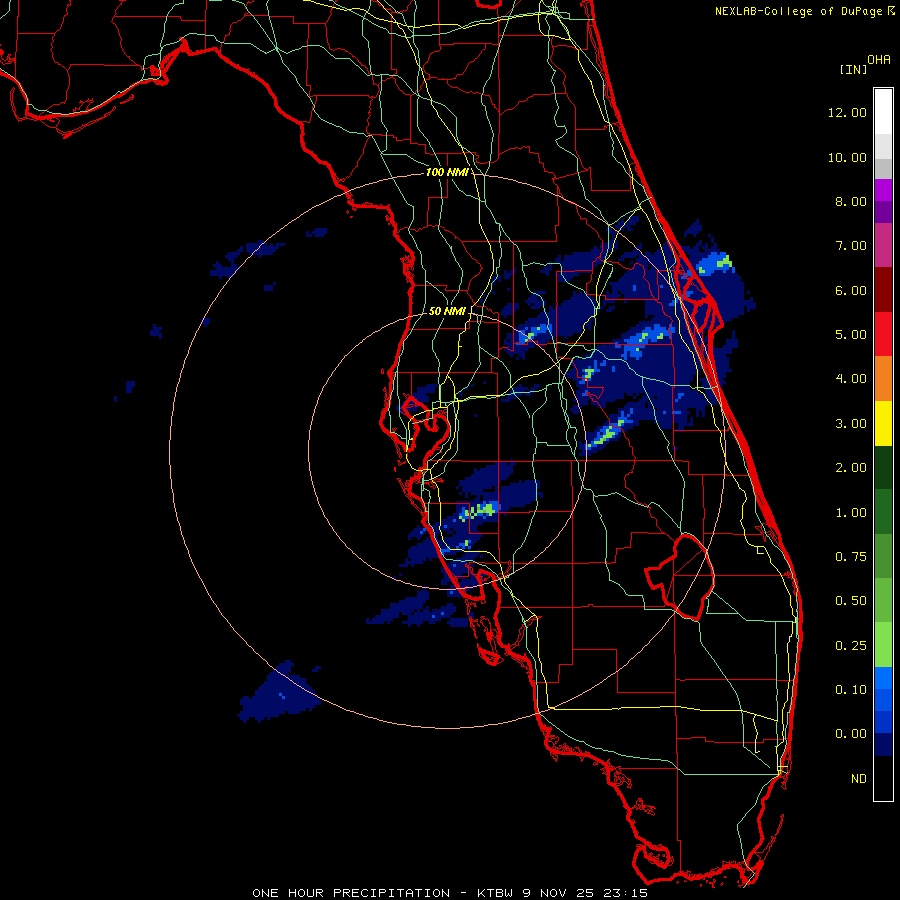Pick the magenta swatch above 8.00
900x900 pixels.
click(x=883, y=190)
